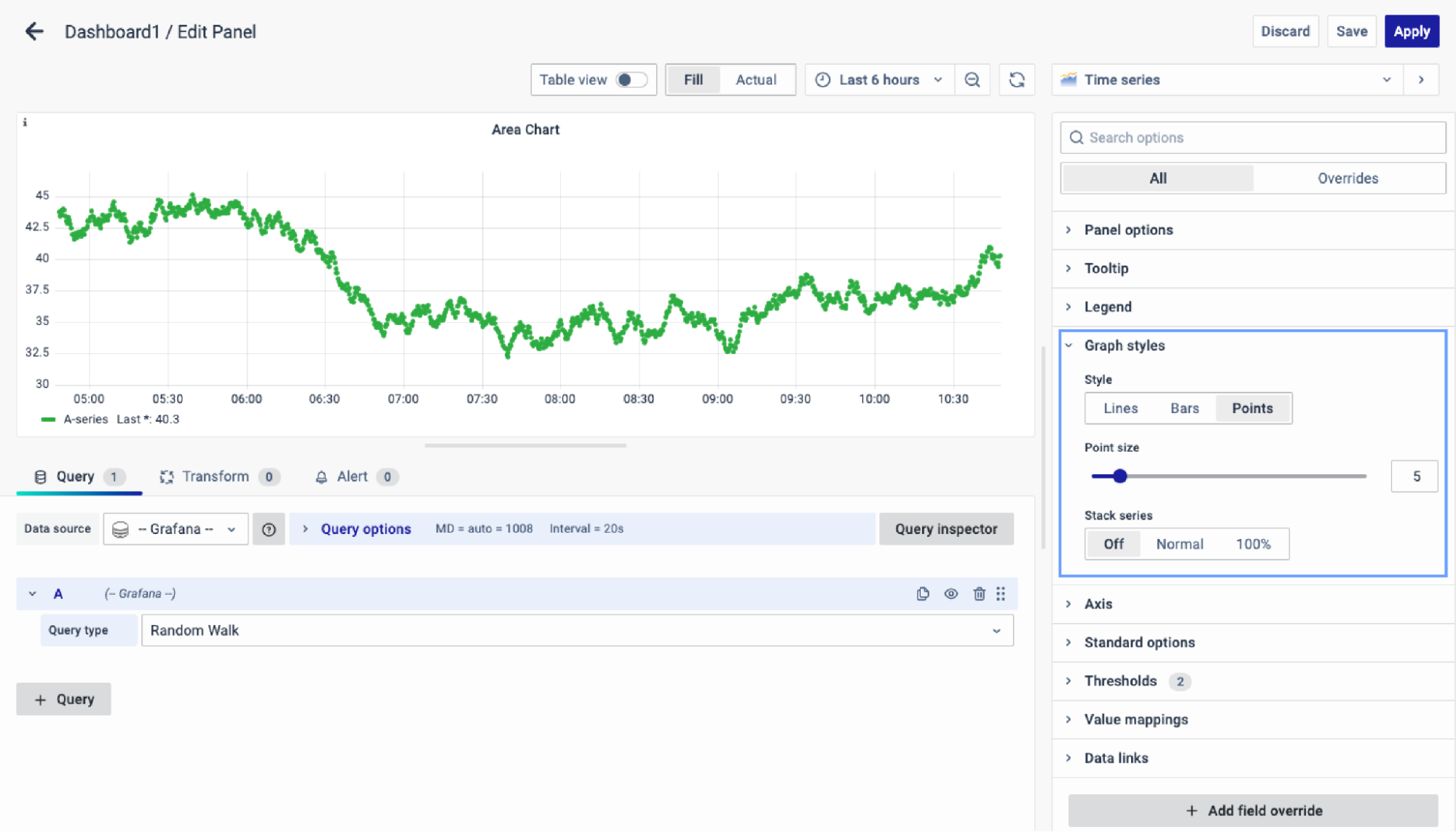The width and height of the screenshot is (1456, 832).
Task: Delete query A with the trash icon
Action: click(x=979, y=594)
